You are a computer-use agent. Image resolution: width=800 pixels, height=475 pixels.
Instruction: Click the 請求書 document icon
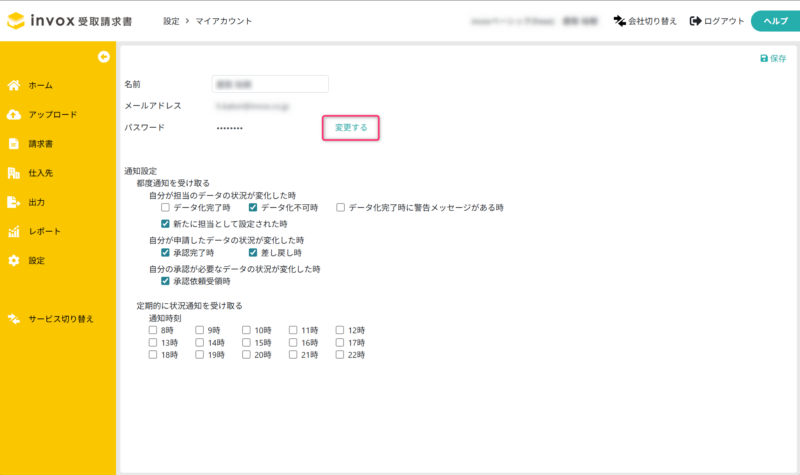(x=14, y=144)
